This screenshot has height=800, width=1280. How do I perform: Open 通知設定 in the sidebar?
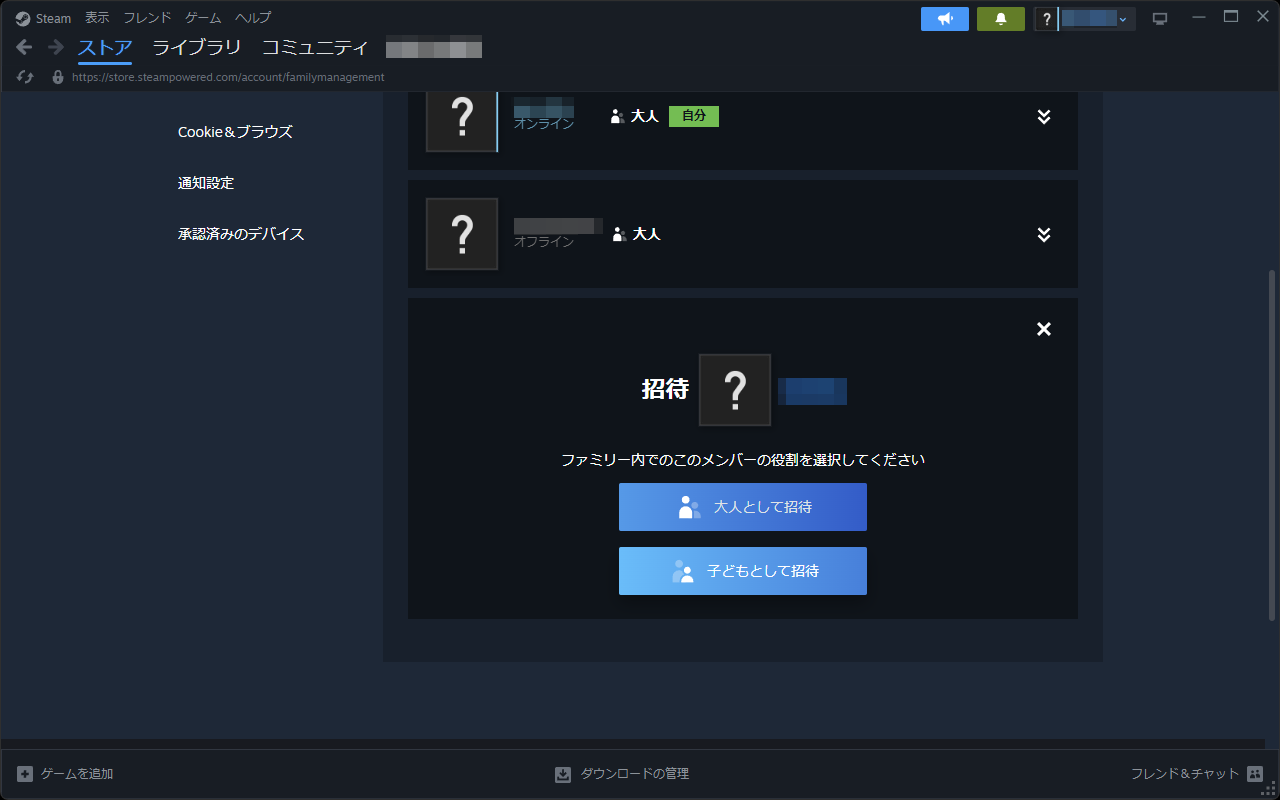[206, 183]
